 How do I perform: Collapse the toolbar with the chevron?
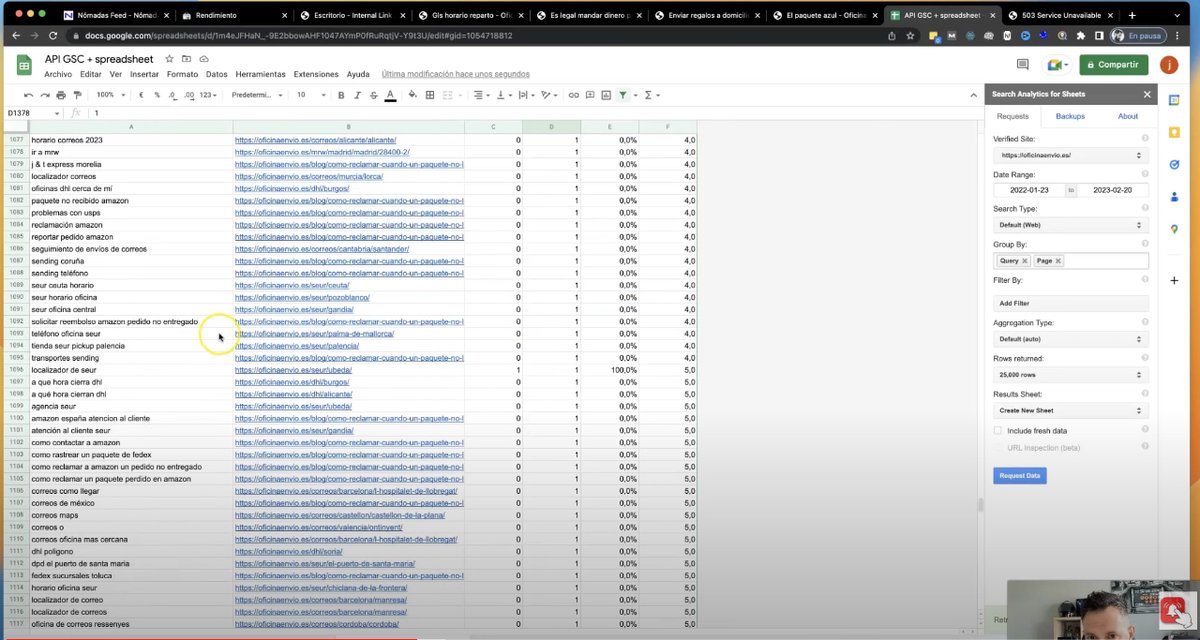click(974, 95)
